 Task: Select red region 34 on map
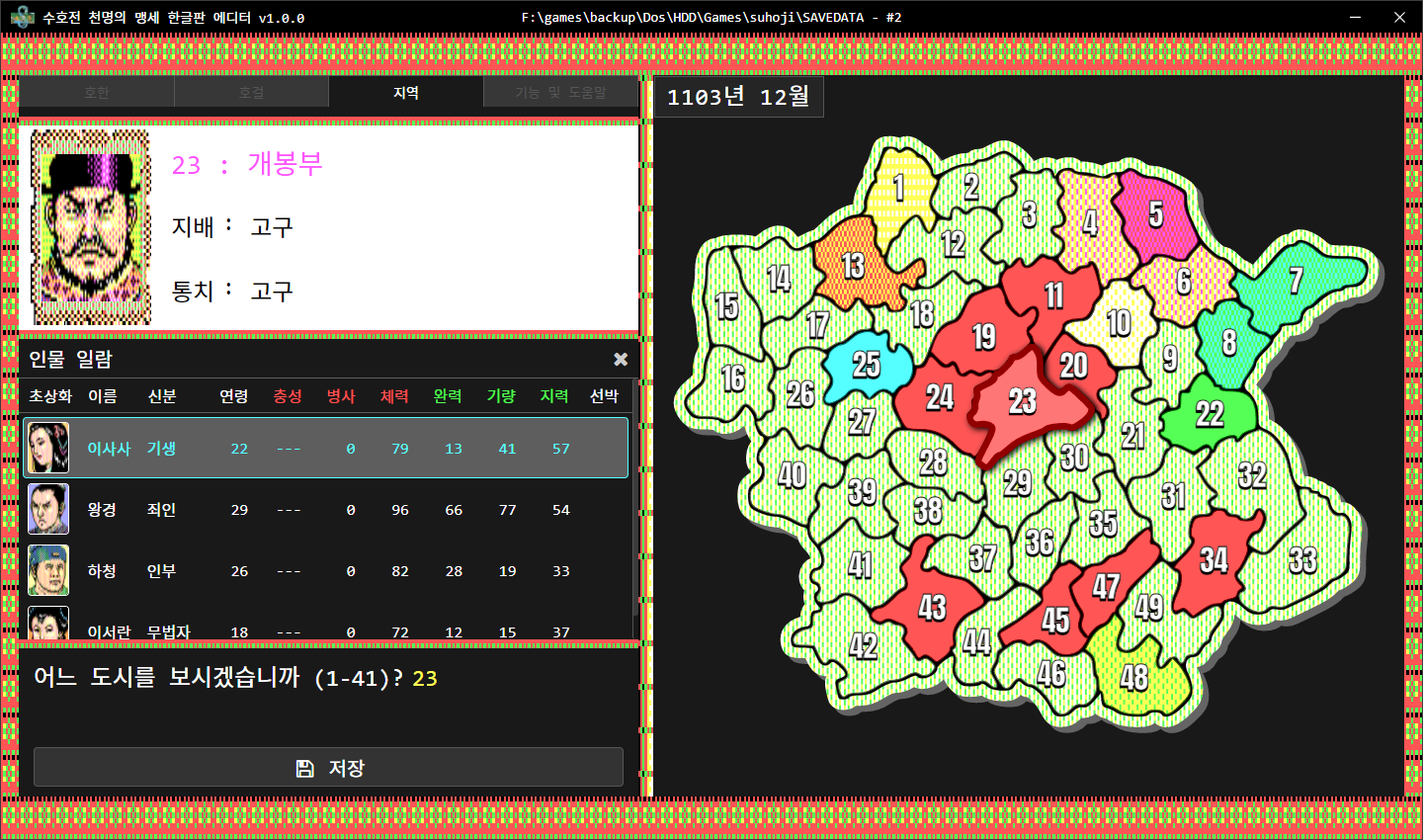pos(1214,560)
